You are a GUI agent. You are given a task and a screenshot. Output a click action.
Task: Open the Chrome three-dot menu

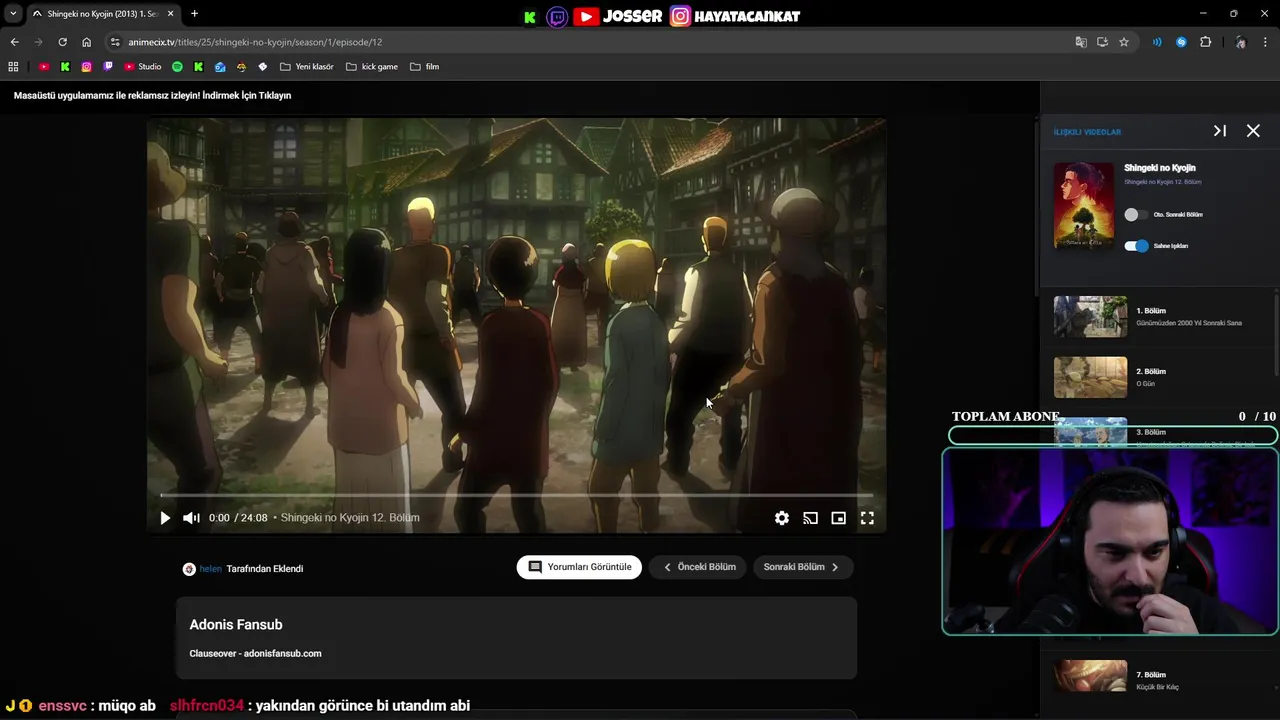tap(1266, 42)
